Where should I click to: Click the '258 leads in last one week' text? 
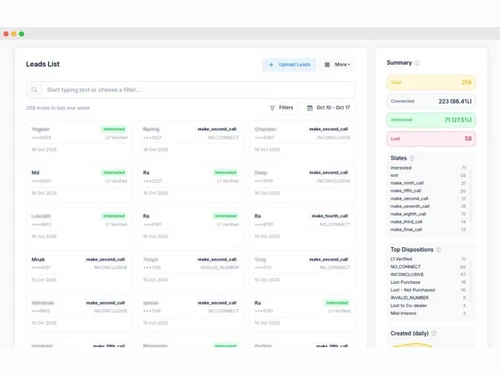click(x=58, y=108)
